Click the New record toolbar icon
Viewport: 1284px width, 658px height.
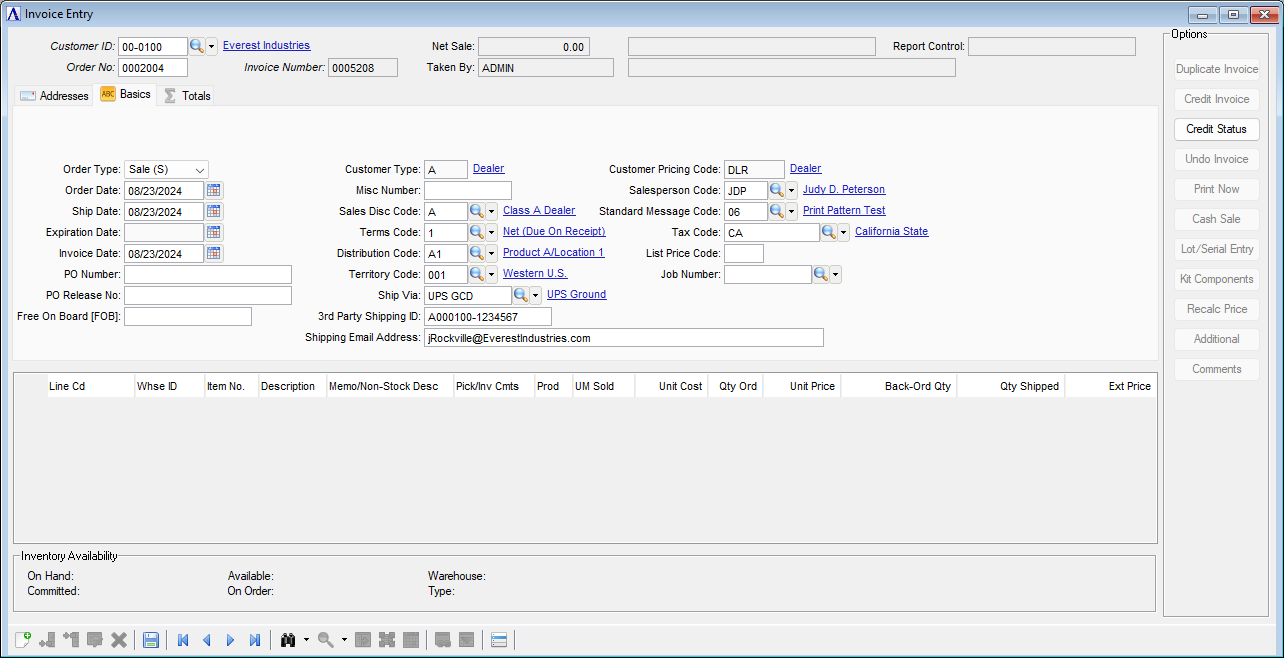[x=23, y=640]
